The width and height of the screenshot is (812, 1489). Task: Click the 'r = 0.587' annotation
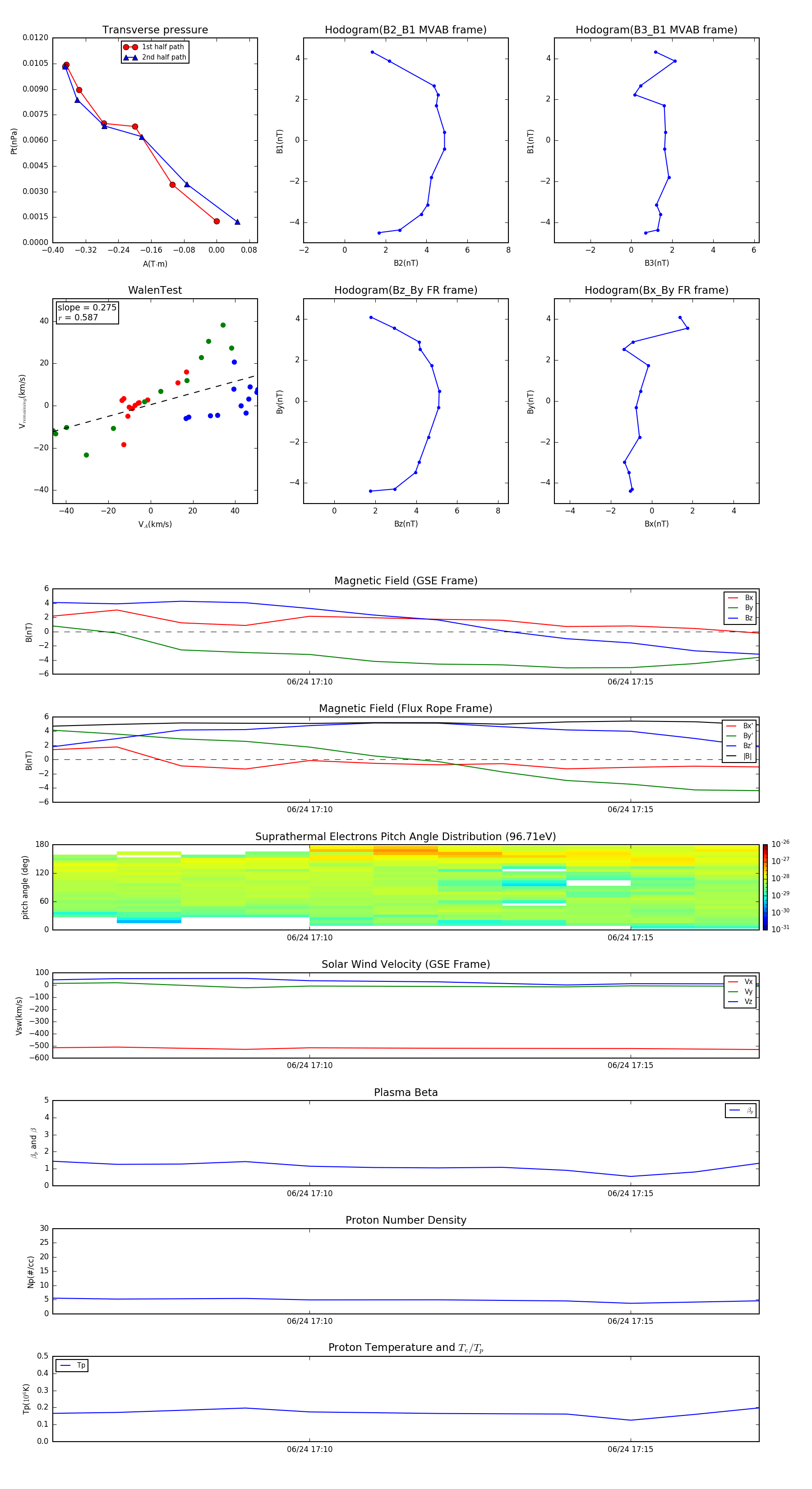pyautogui.click(x=78, y=317)
